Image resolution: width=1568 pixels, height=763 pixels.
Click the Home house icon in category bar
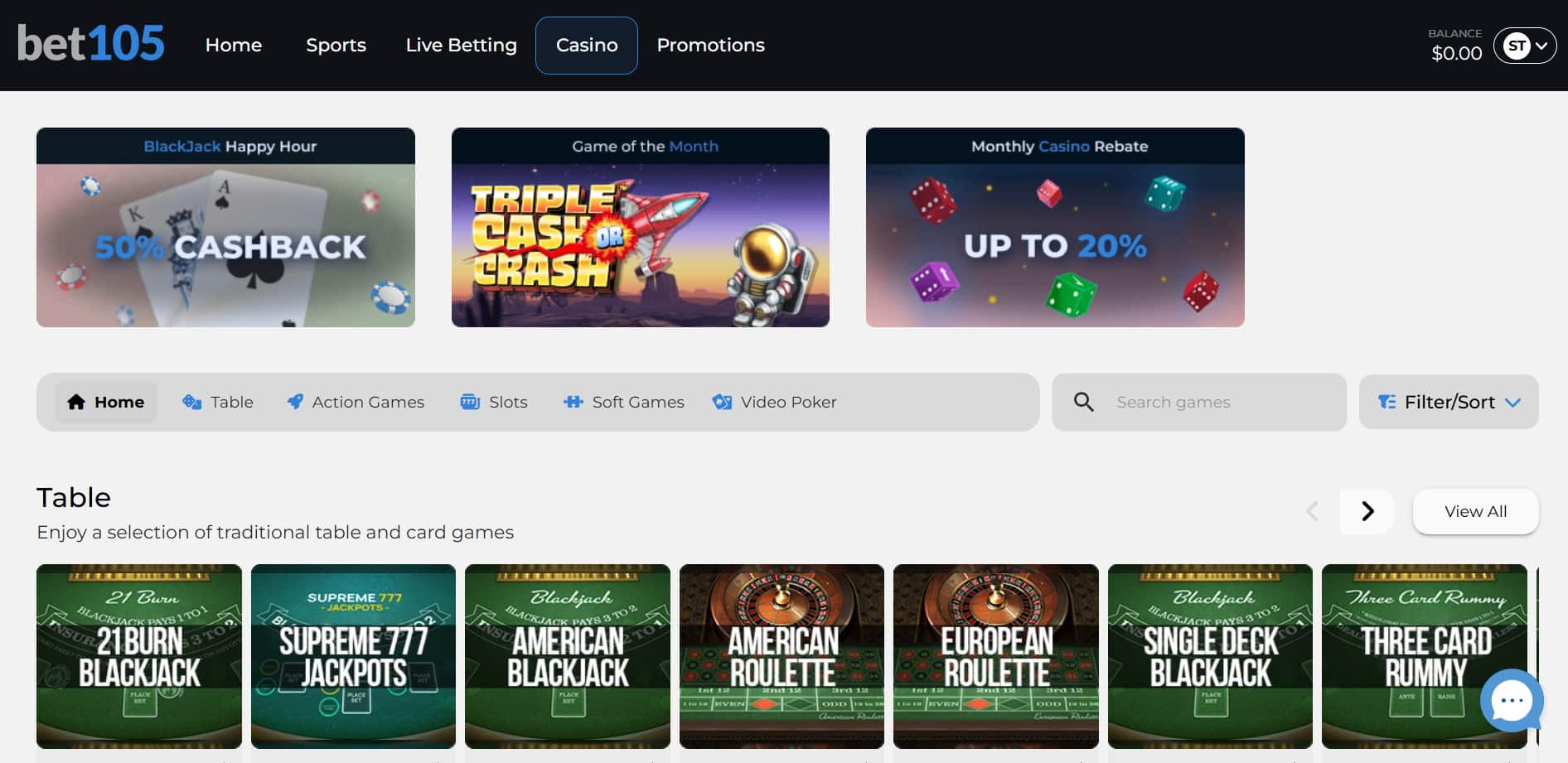[76, 402]
